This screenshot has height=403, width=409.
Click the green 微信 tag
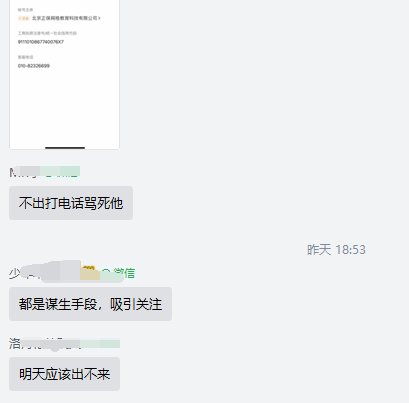click(118, 273)
